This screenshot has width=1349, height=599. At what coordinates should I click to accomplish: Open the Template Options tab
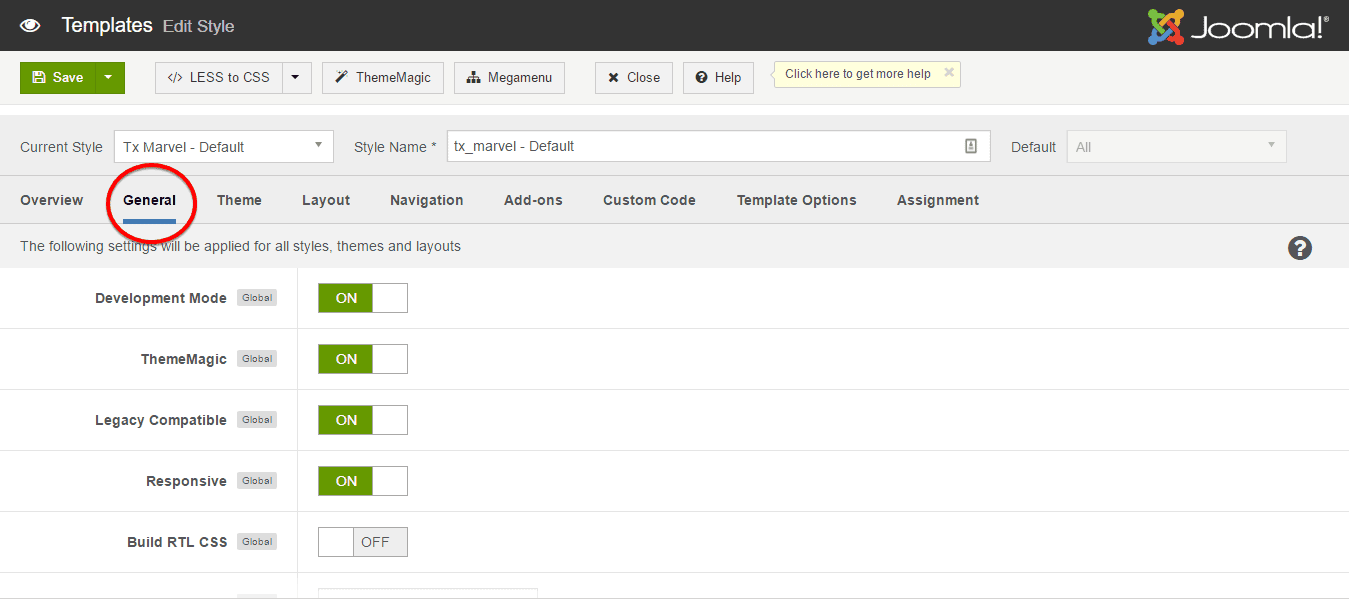click(x=796, y=200)
